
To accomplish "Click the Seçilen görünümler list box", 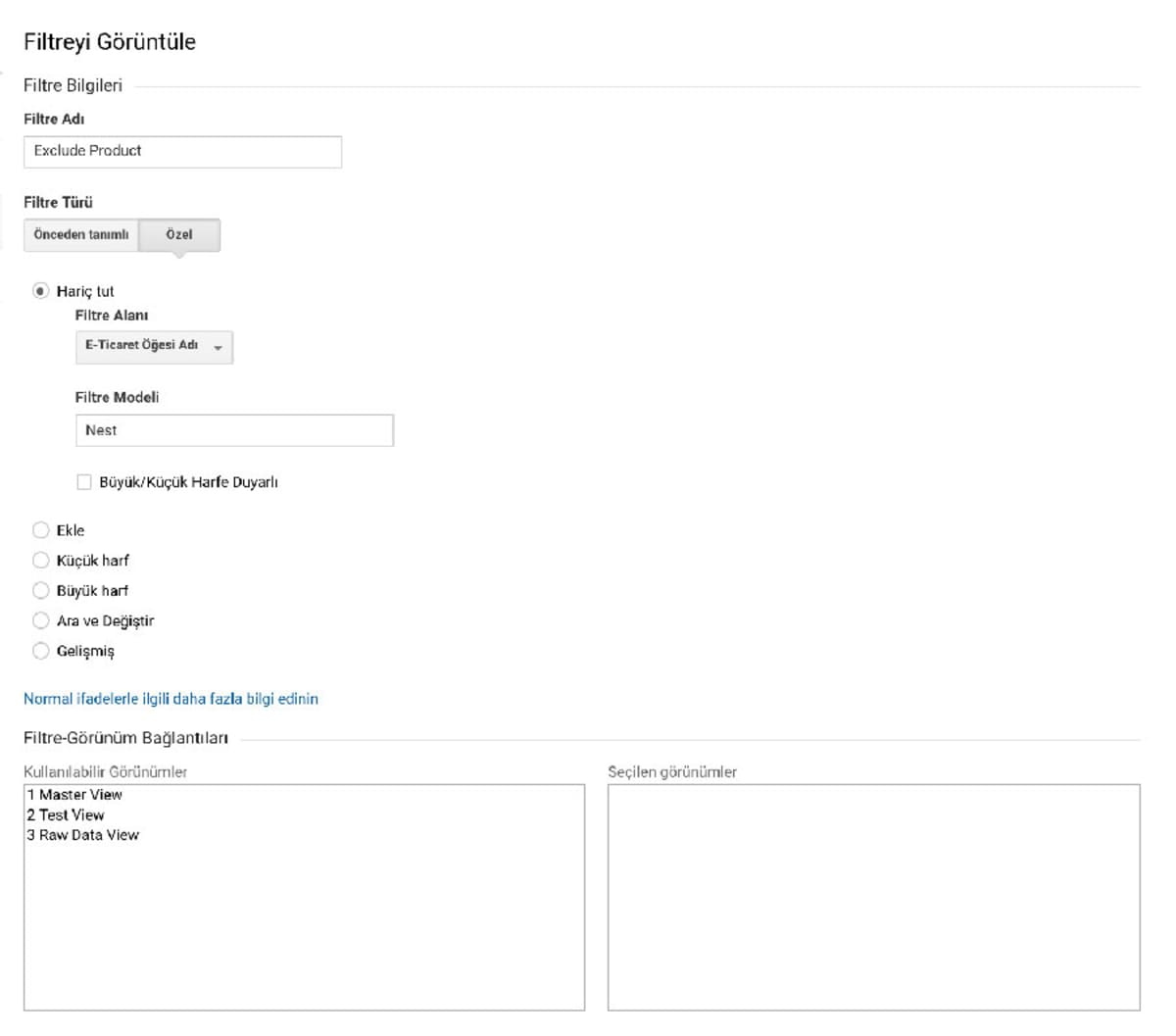I will (x=874, y=898).
